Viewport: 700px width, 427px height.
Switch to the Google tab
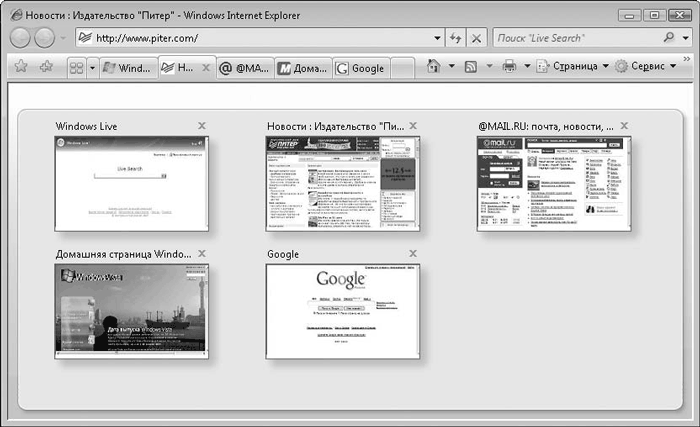click(361, 68)
